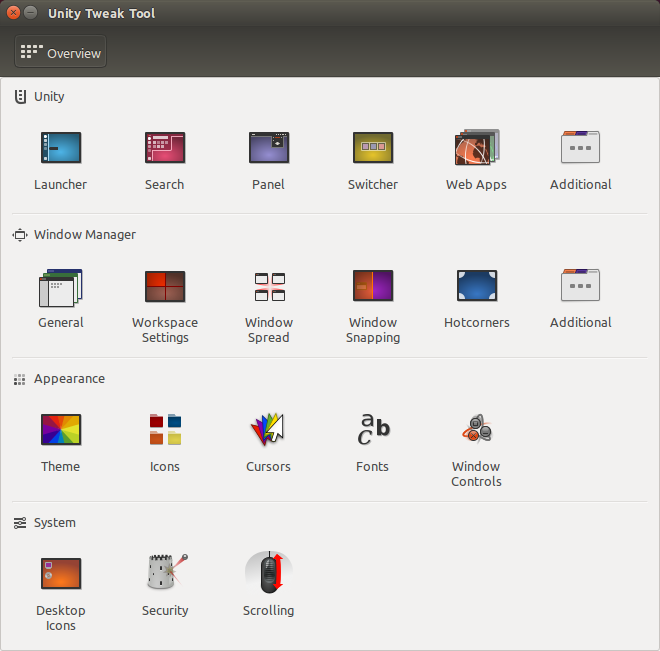Click the Window Manager section heading
Image resolution: width=660 pixels, height=651 pixels.
85,234
